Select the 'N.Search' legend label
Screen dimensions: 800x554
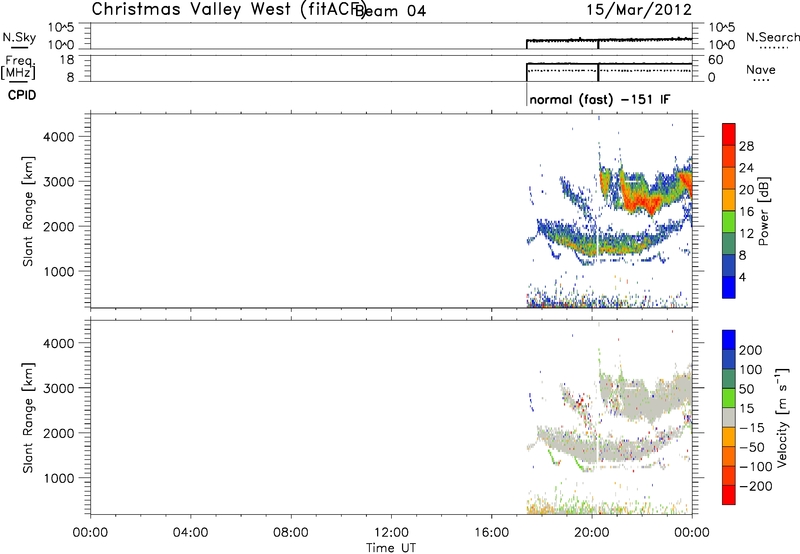coord(772,37)
